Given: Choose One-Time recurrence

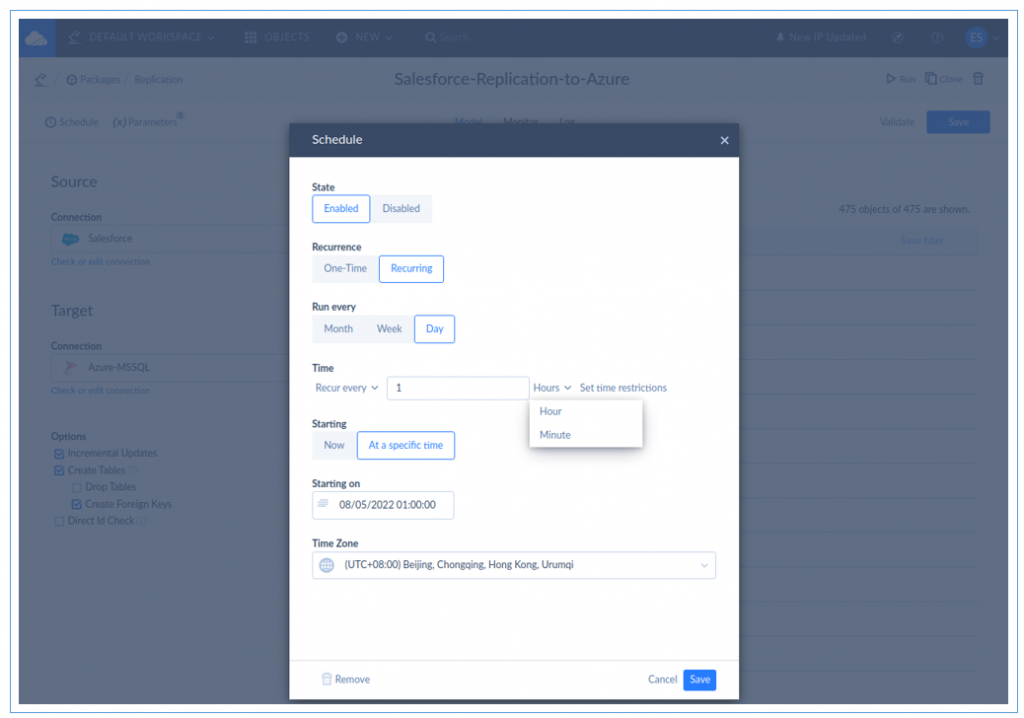Looking at the screenshot, I should click(345, 269).
